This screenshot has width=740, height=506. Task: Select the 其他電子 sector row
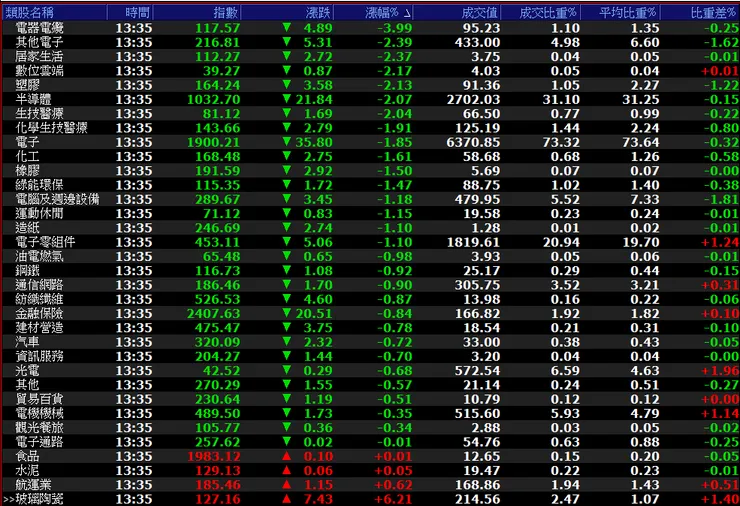370,42
